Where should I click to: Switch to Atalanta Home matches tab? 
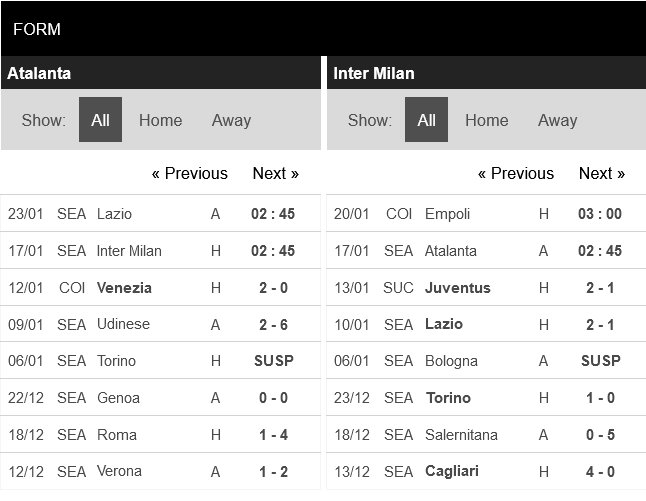(160, 120)
